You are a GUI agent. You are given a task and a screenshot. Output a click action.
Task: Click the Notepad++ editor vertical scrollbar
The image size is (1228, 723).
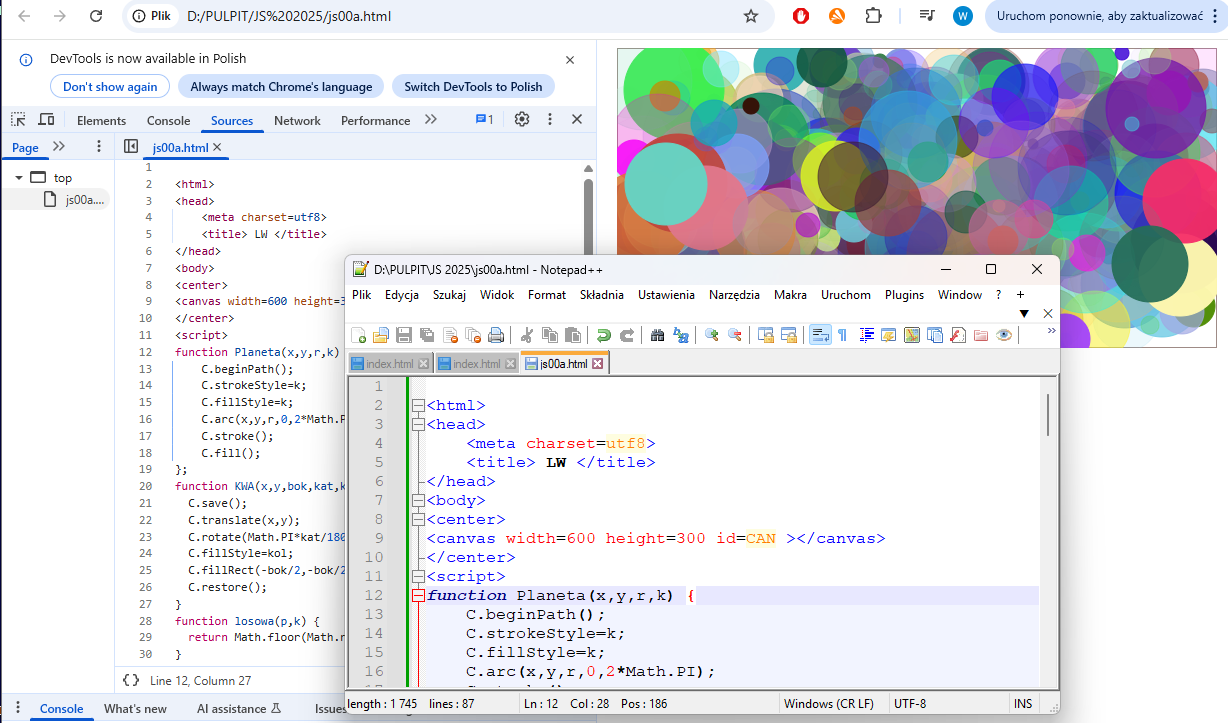coord(1048,415)
